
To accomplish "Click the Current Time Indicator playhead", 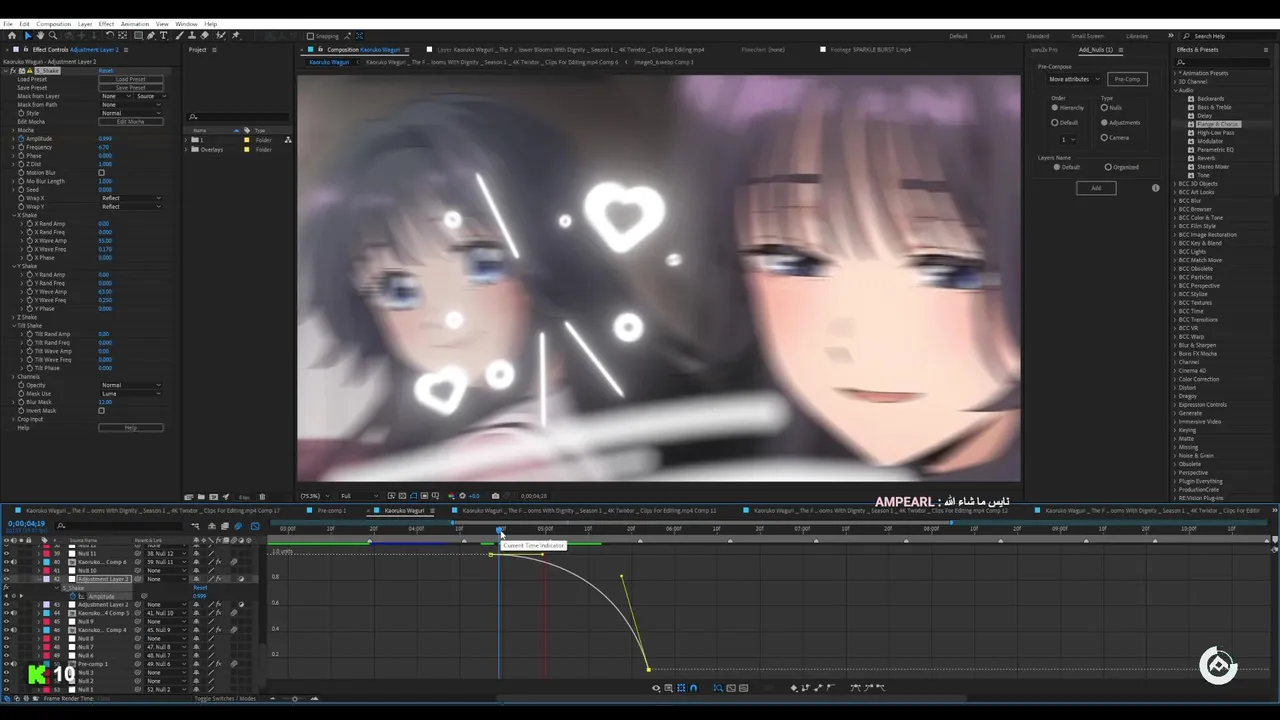I will pyautogui.click(x=500, y=530).
